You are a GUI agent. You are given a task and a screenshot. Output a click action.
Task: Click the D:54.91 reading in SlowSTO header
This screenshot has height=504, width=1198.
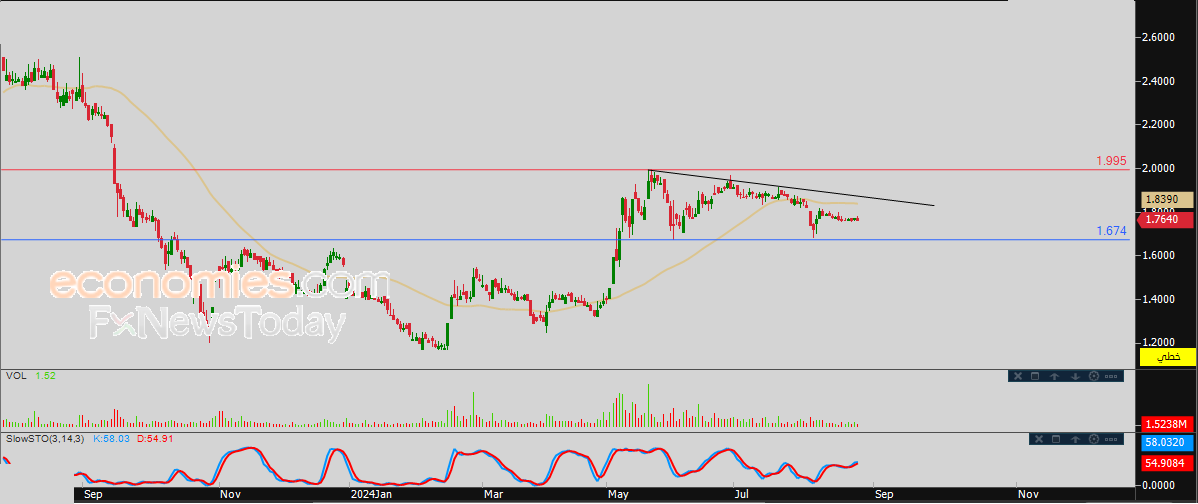tap(156, 439)
